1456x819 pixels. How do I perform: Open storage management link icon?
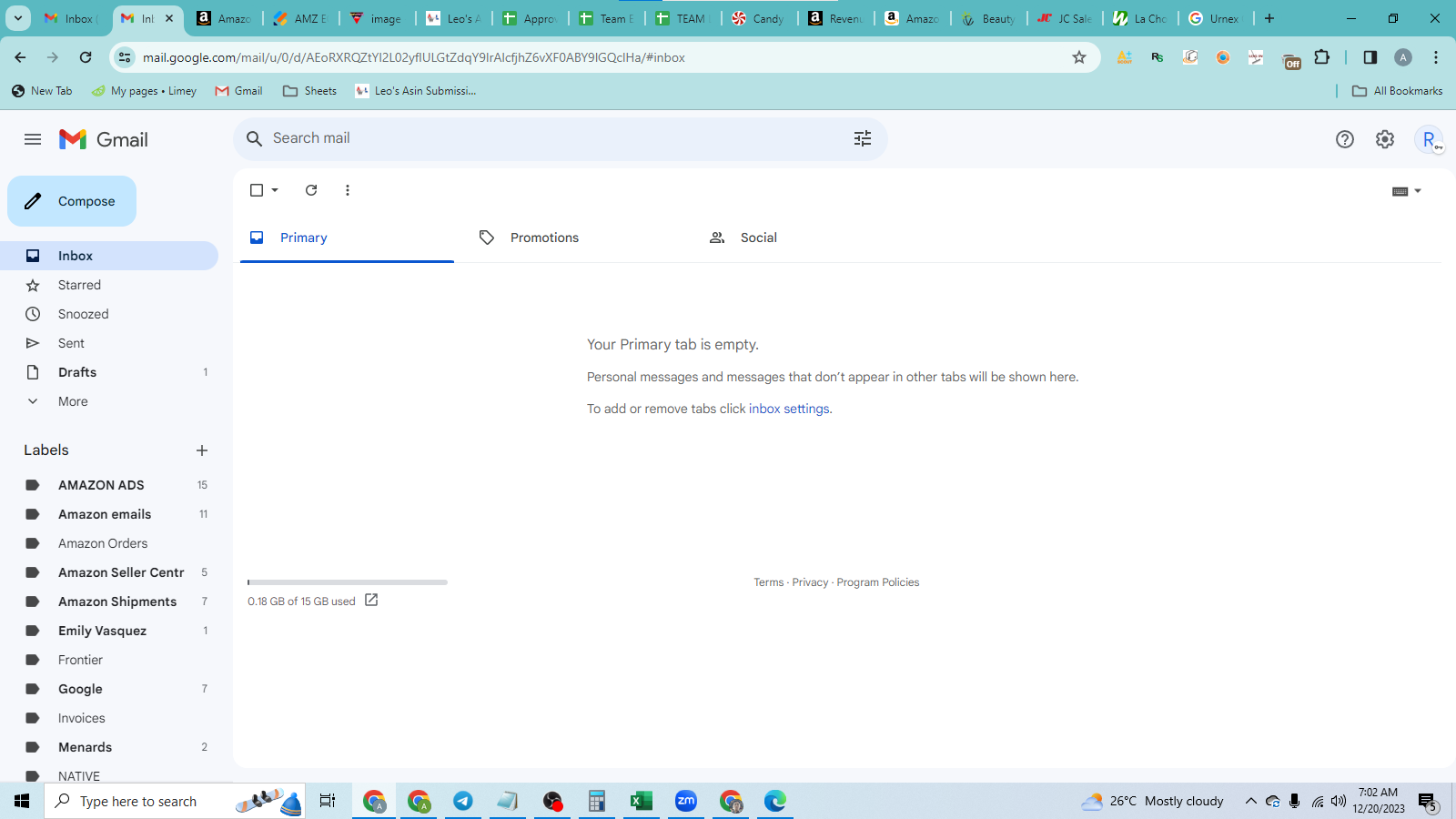[x=371, y=600]
